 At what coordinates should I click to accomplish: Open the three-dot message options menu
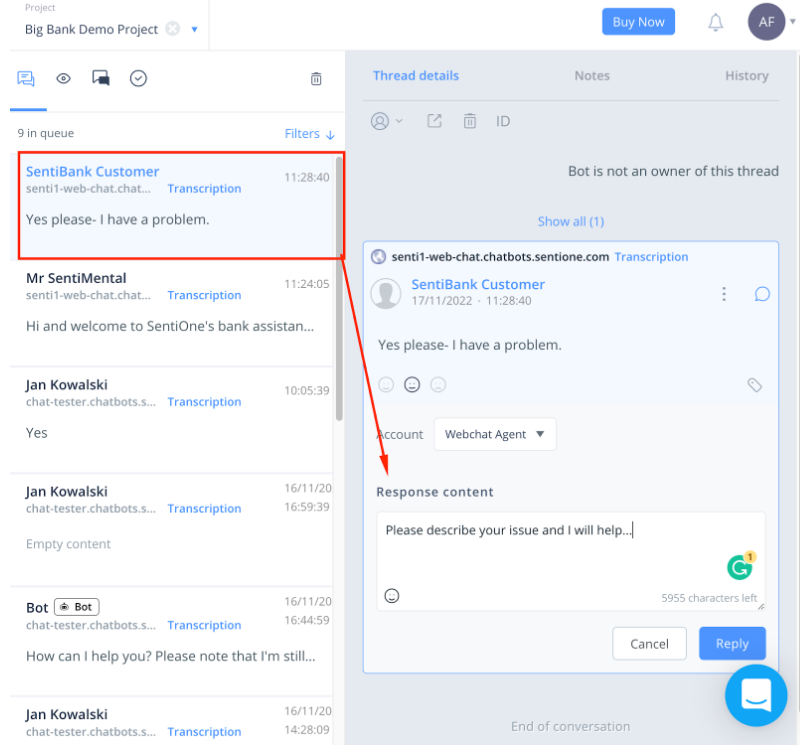(x=723, y=294)
